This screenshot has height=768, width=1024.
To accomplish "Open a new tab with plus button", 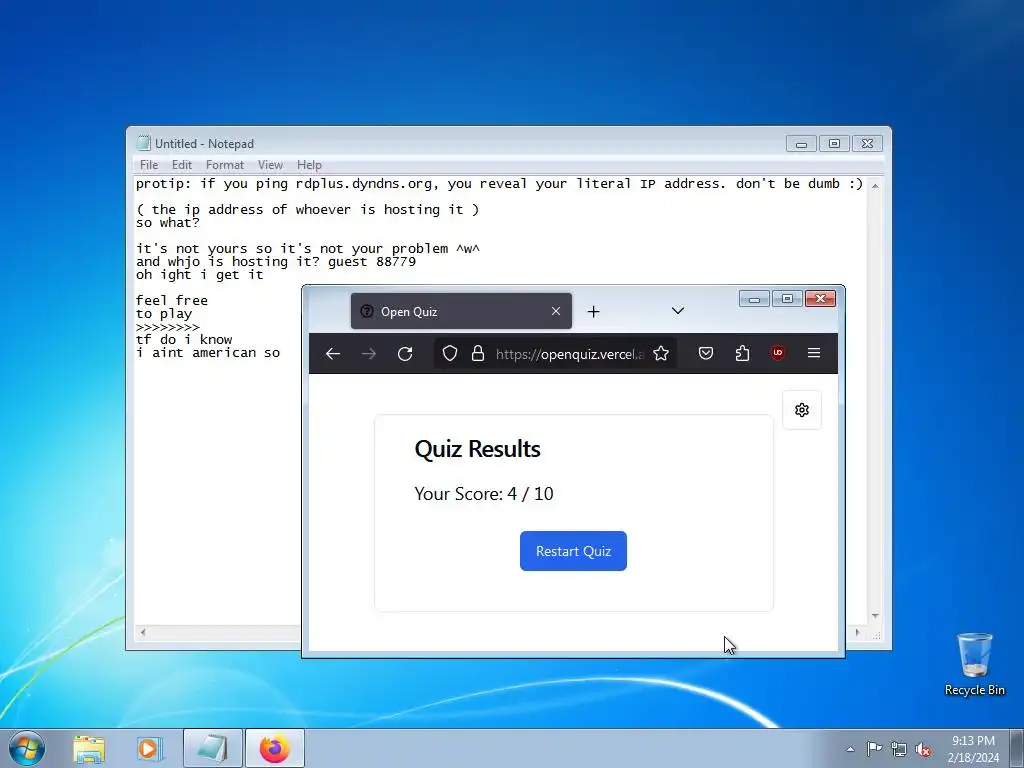I will (x=593, y=312).
